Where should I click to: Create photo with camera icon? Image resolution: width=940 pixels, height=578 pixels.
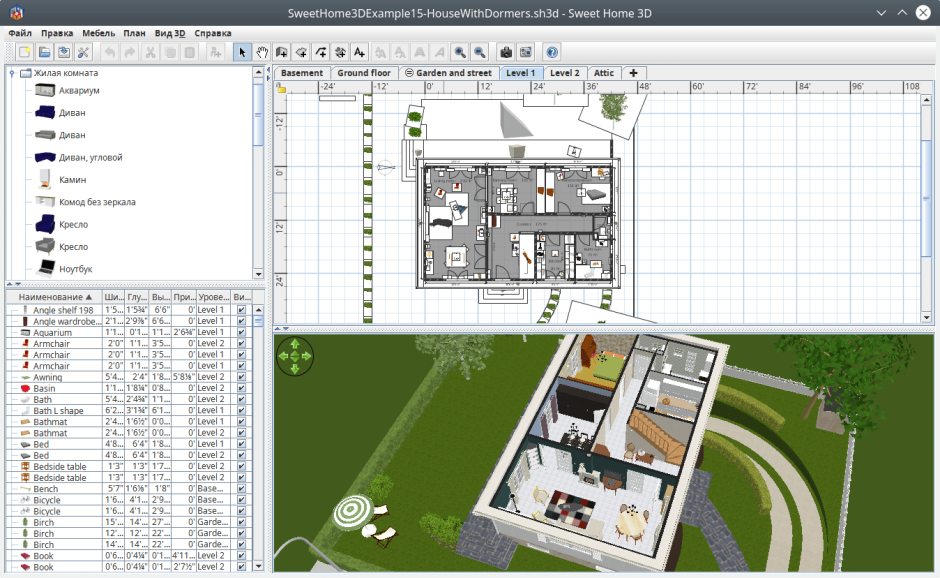tap(506, 52)
